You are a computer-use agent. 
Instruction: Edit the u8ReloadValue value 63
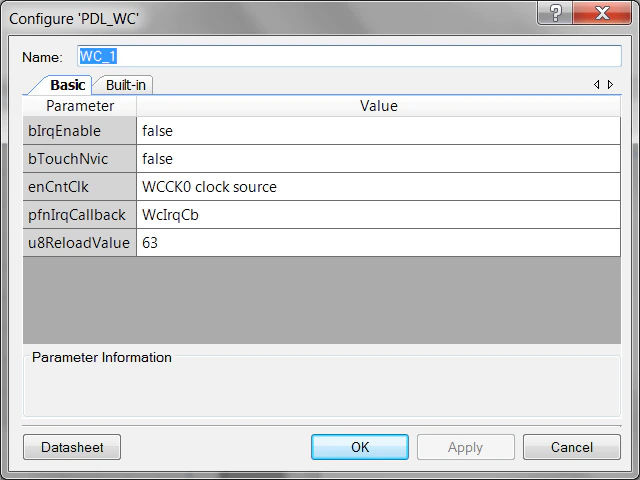[x=378, y=243]
